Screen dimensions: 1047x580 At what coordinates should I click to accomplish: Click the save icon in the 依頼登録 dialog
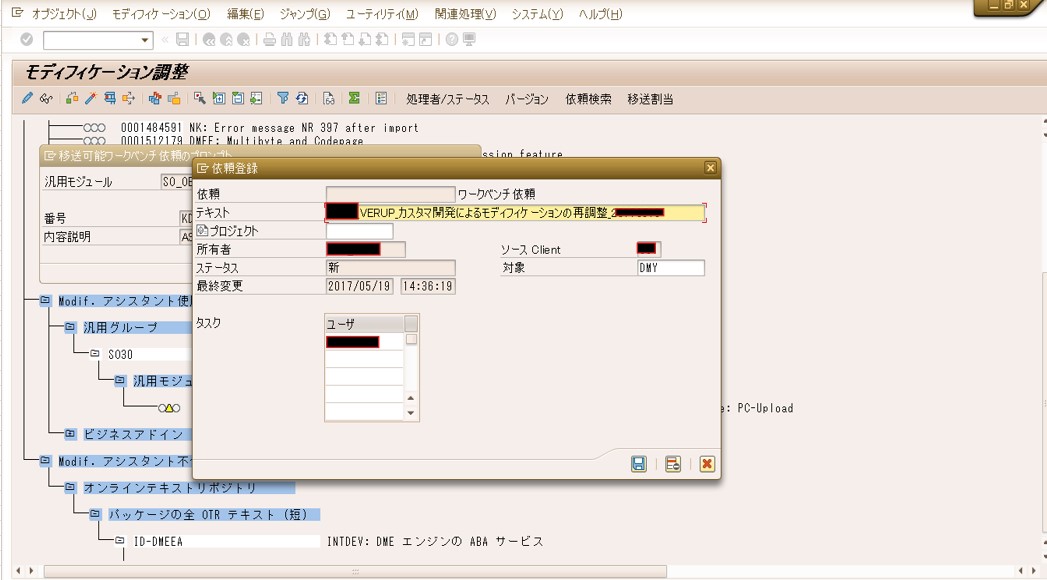click(638, 464)
